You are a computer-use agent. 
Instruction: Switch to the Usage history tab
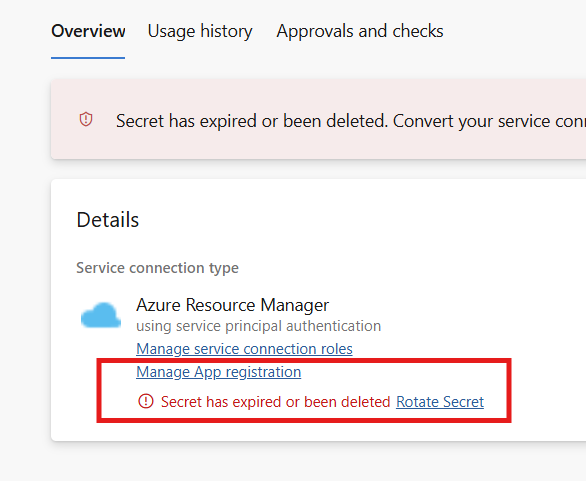tap(200, 31)
